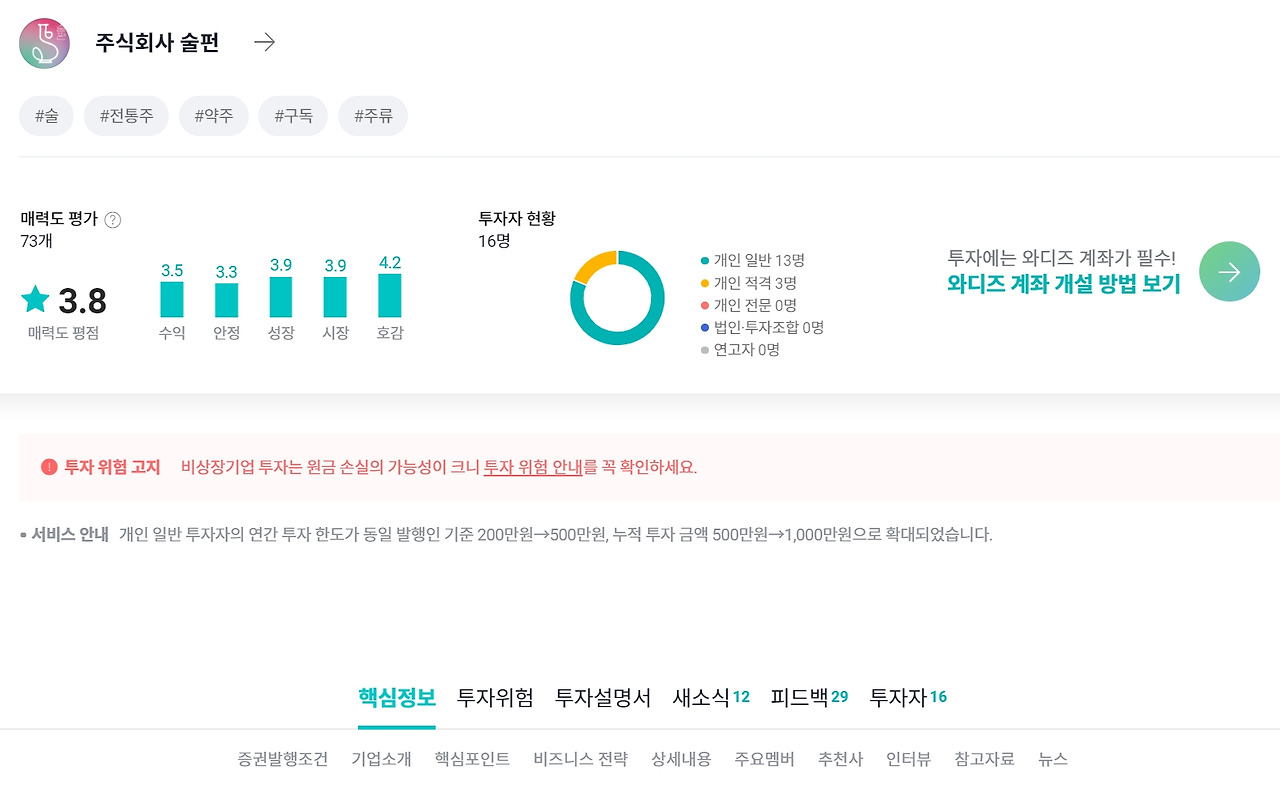The width and height of the screenshot is (1280, 789).
Task: Click the 호감 score bar rated 4.2
Action: [x=389, y=297]
